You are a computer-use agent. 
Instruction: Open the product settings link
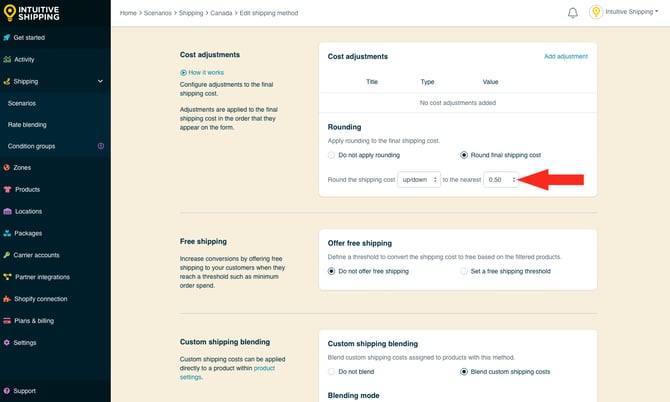tap(264, 368)
